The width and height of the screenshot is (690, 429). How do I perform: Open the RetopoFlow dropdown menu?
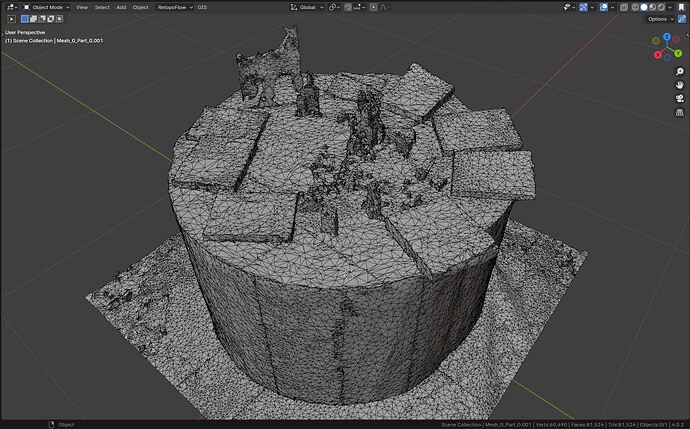click(175, 7)
